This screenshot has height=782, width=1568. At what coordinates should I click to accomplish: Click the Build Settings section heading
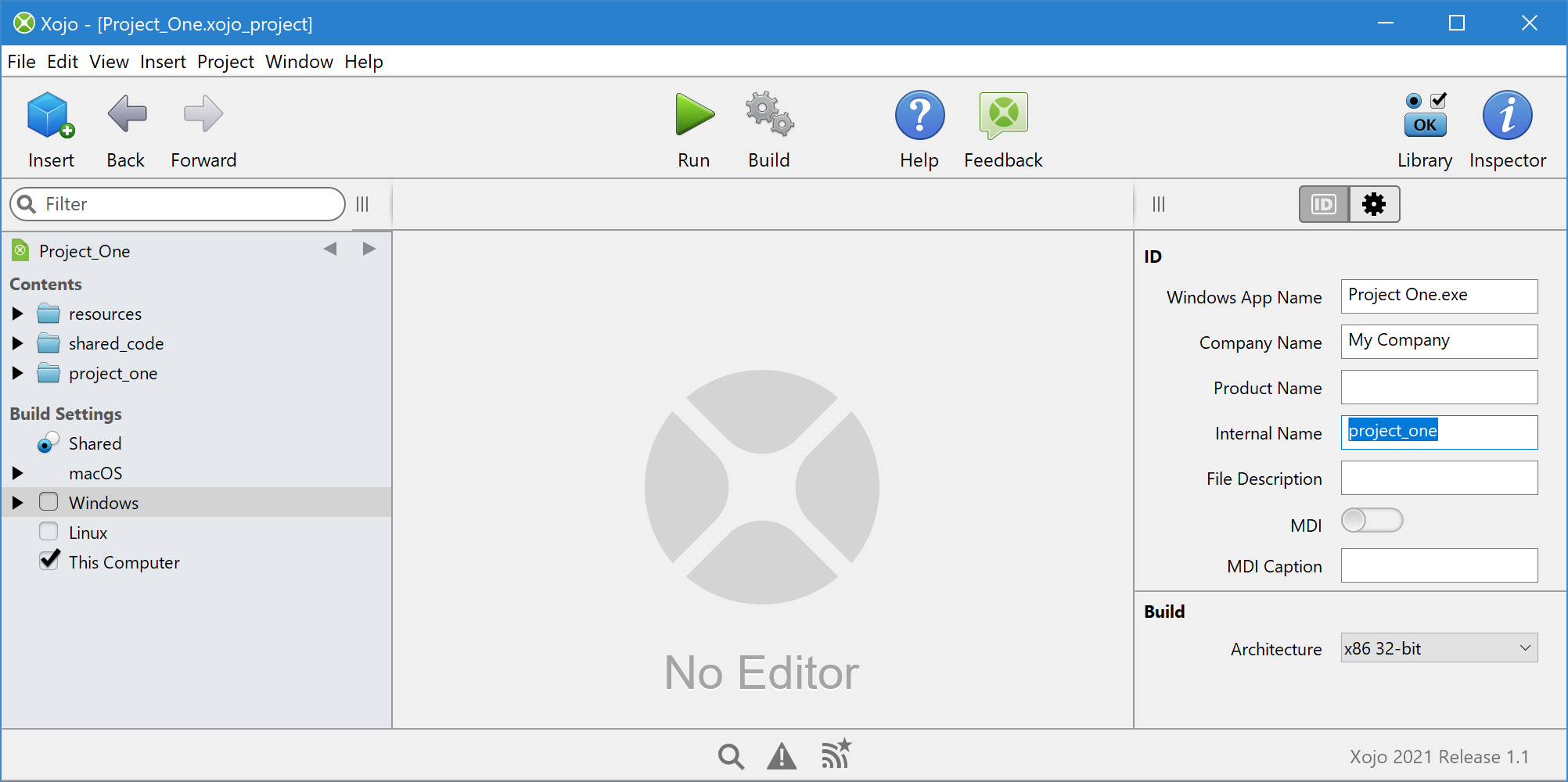[66, 414]
